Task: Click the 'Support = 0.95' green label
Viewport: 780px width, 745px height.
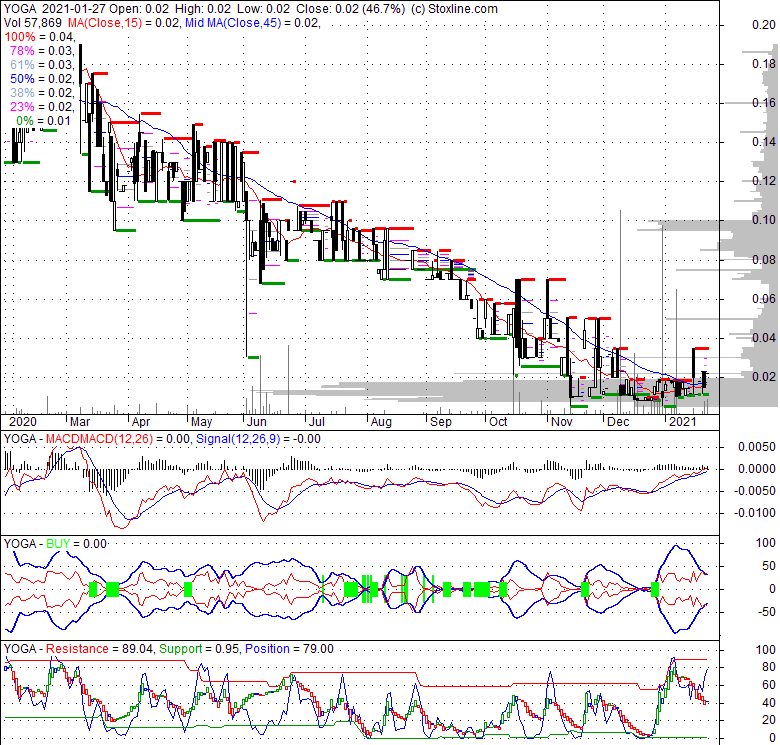Action: coord(200,649)
